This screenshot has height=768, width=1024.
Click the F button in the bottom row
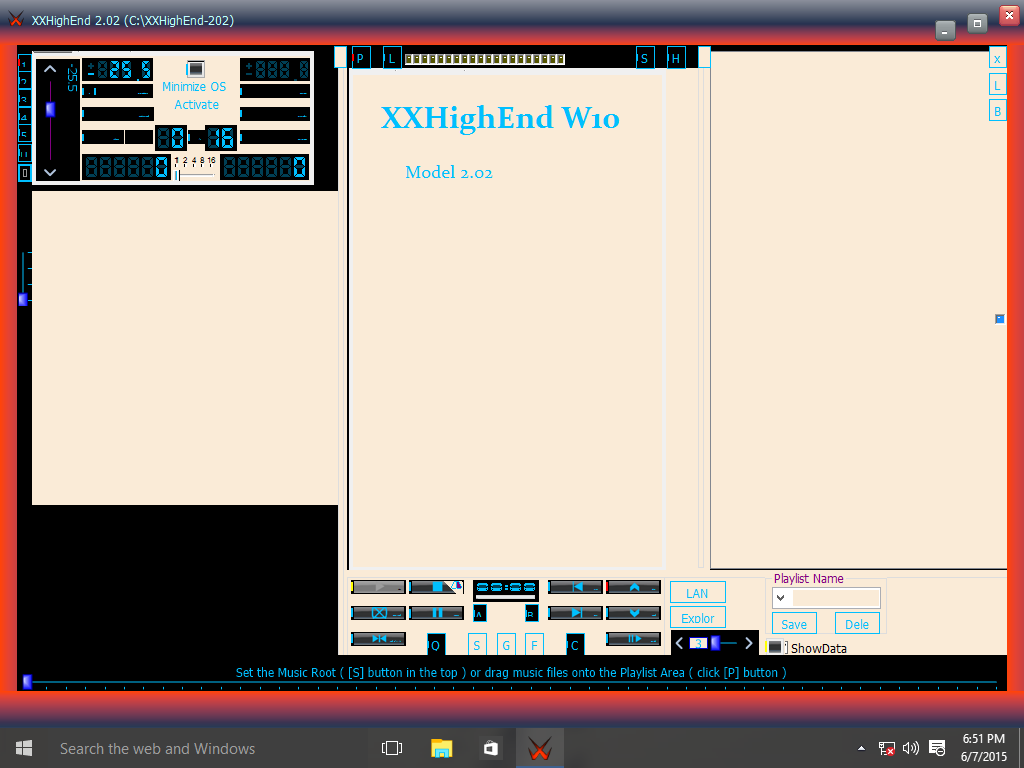[x=534, y=645]
